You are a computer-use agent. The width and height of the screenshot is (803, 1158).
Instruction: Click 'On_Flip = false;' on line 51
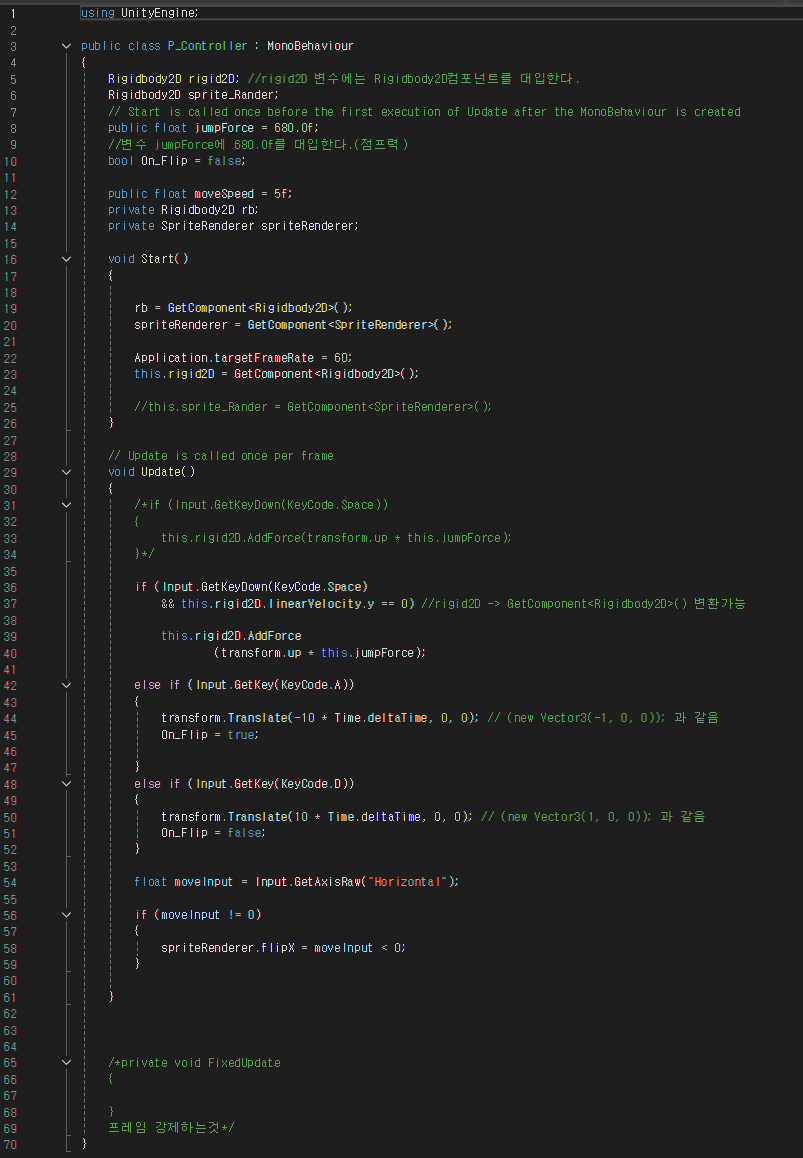click(x=213, y=833)
